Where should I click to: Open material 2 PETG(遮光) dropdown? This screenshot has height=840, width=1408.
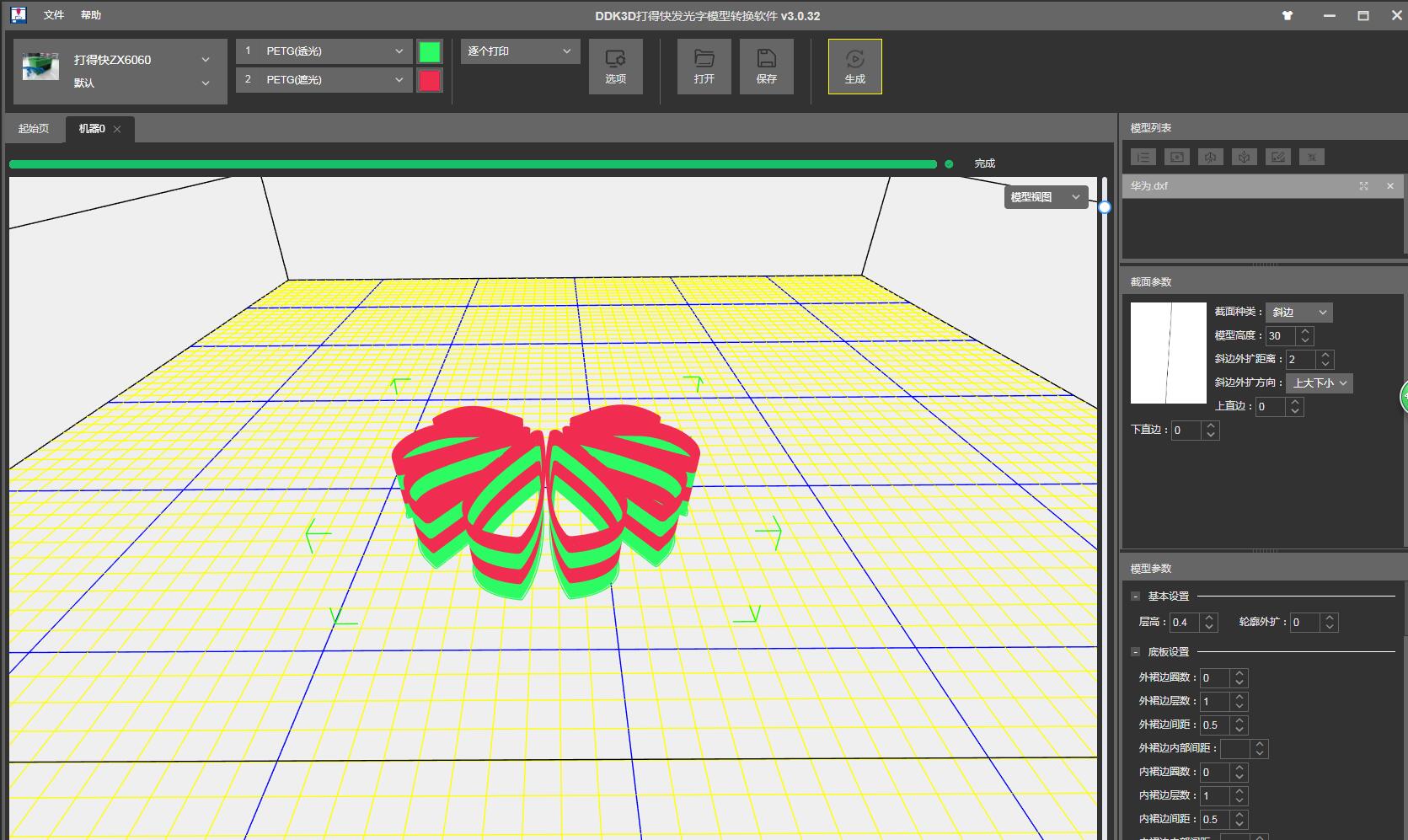[x=324, y=80]
